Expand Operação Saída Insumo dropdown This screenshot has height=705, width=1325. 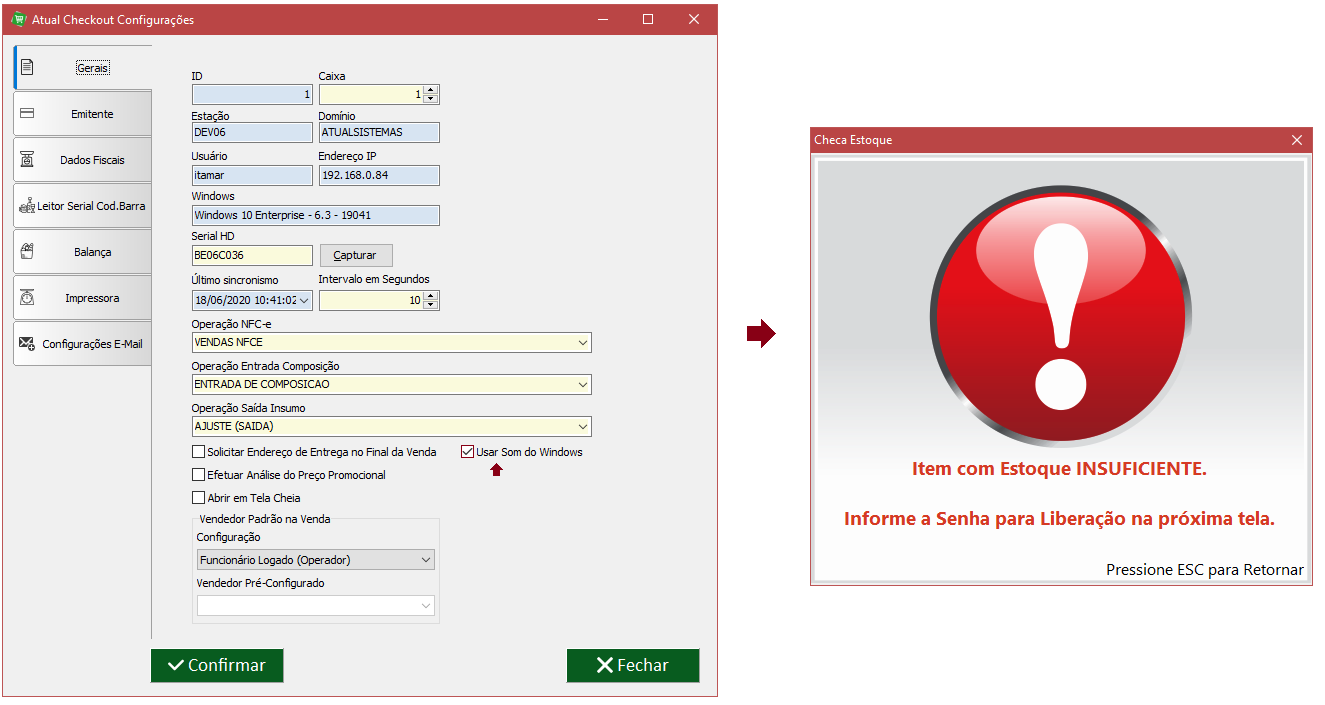tap(583, 427)
